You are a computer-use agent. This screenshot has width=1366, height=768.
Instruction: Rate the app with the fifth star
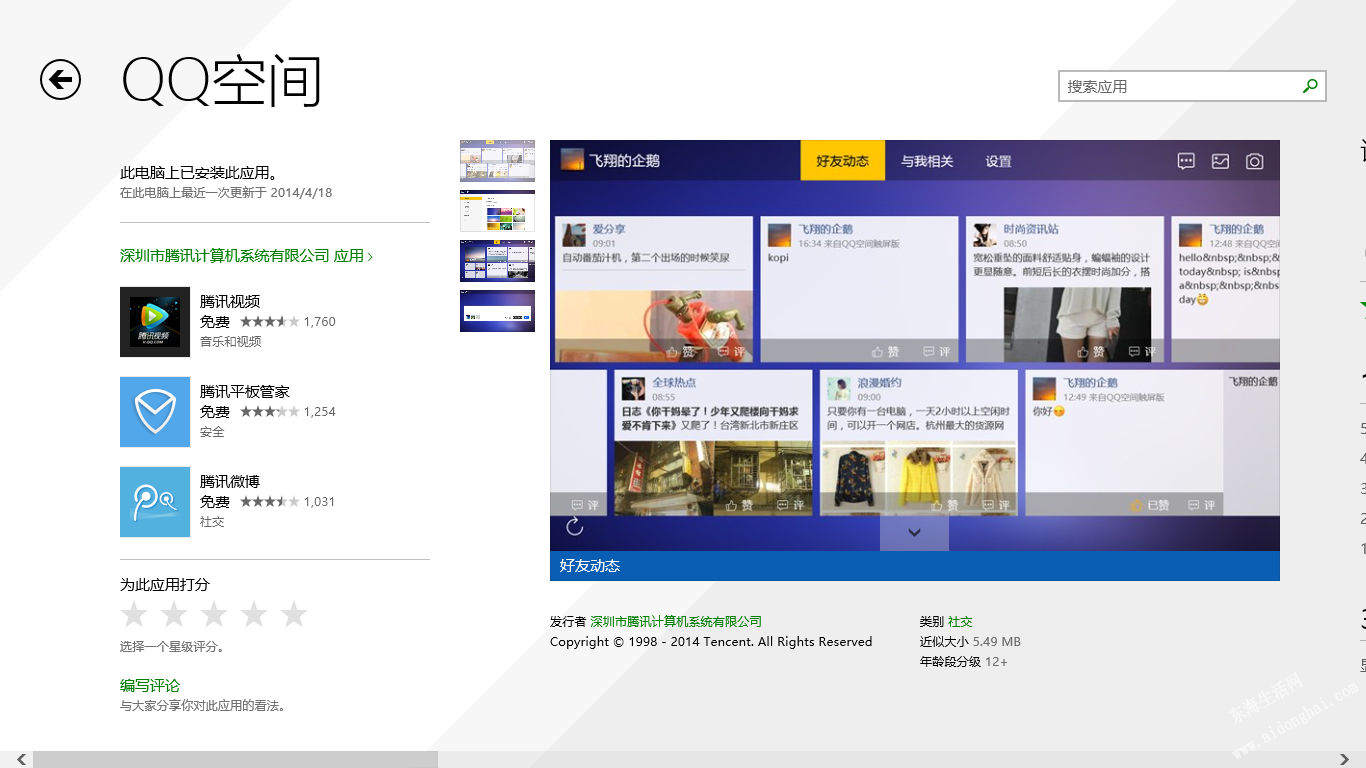coord(294,614)
